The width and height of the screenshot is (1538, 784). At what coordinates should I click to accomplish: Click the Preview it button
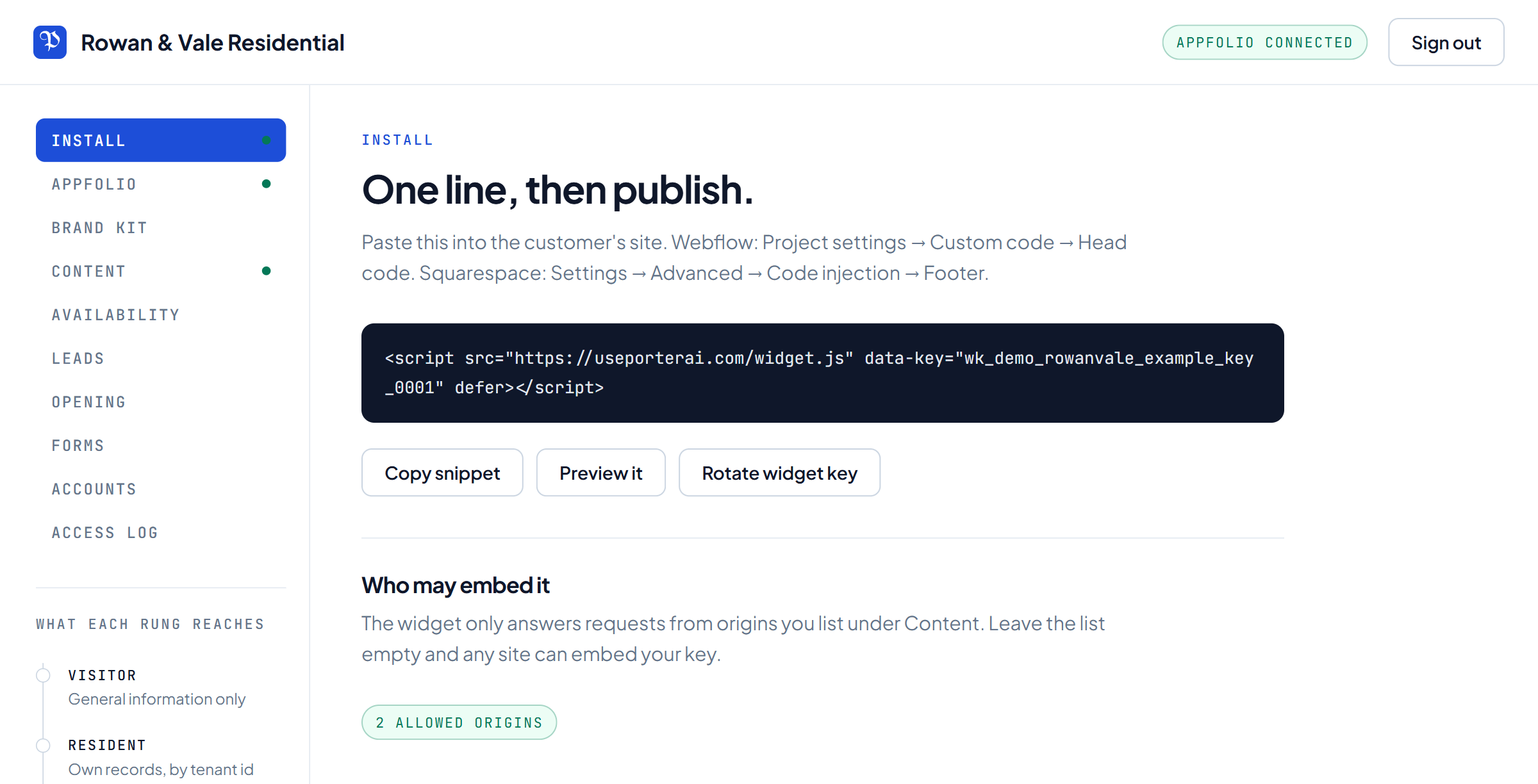coord(601,473)
